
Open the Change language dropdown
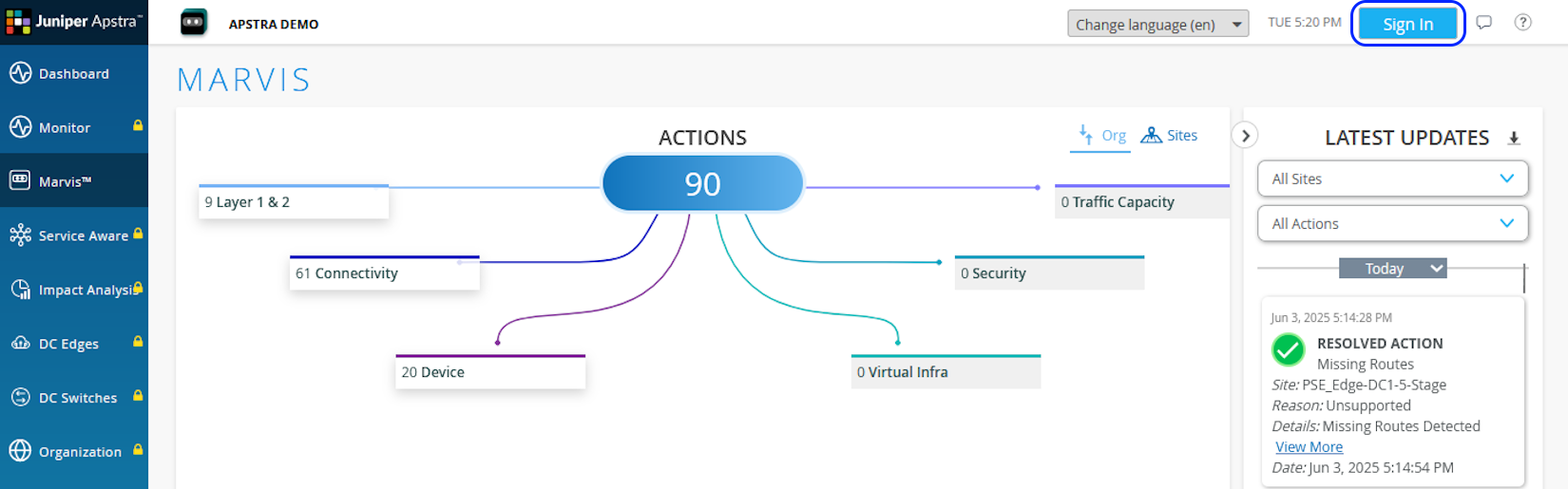(1157, 25)
